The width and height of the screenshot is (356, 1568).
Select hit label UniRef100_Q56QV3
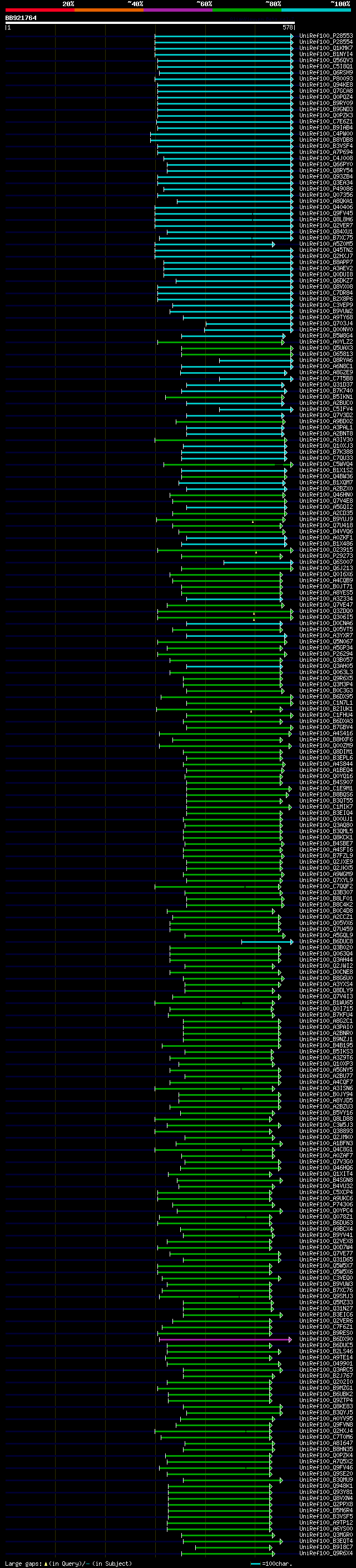[x=326, y=60]
